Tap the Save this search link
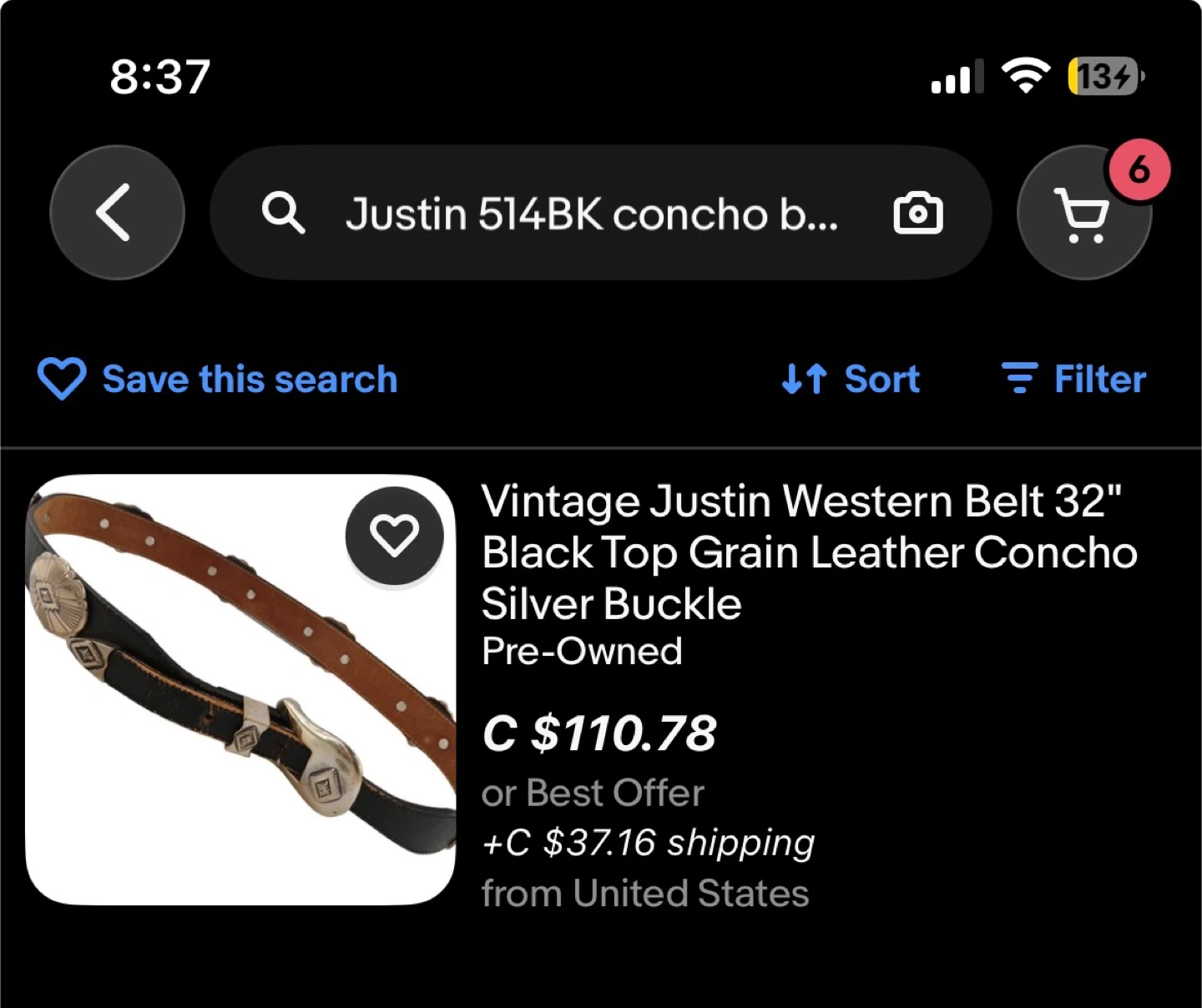Screen dimensions: 1202x1008 click(250, 379)
